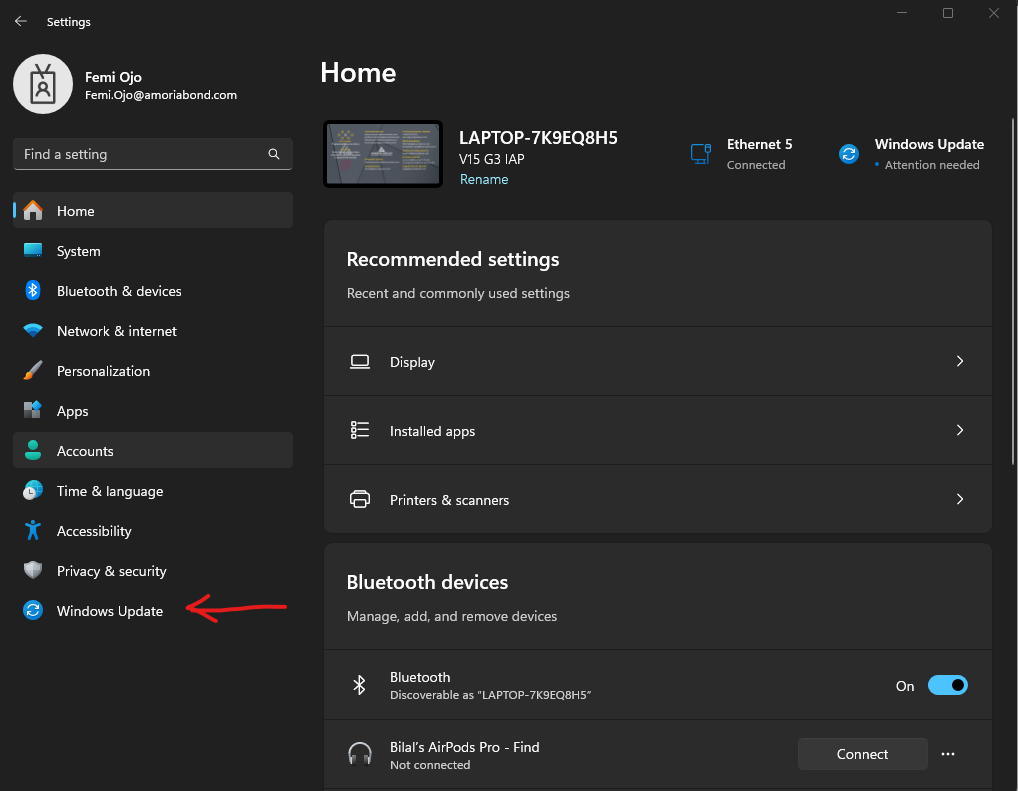The image size is (1018, 791).
Task: Click the back arrow in Settings title bar
Action: coord(21,21)
